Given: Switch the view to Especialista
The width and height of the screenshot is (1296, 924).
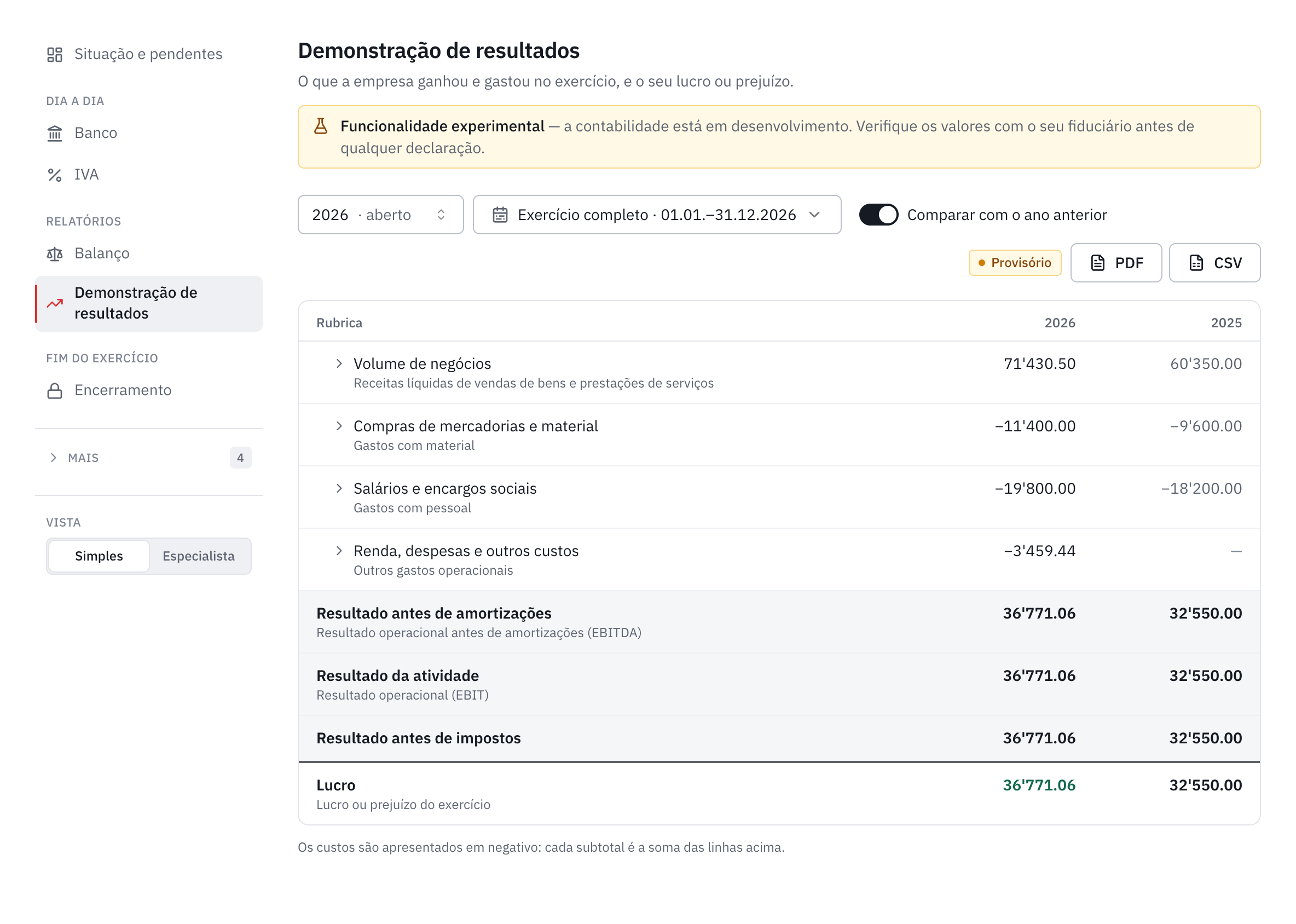Looking at the screenshot, I should click(199, 556).
